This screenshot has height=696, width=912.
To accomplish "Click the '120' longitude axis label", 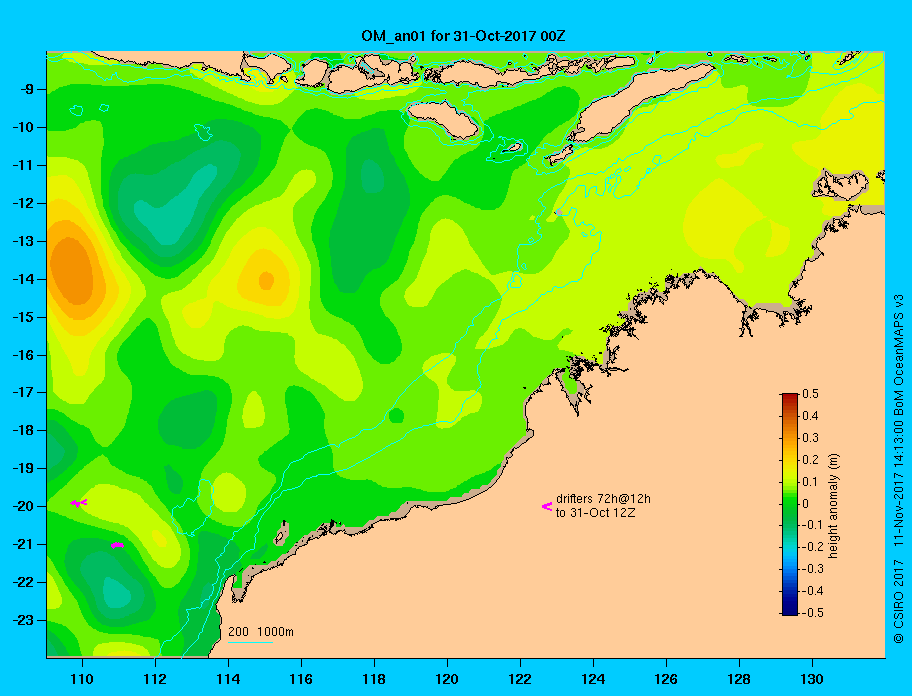I will pyautogui.click(x=447, y=679).
